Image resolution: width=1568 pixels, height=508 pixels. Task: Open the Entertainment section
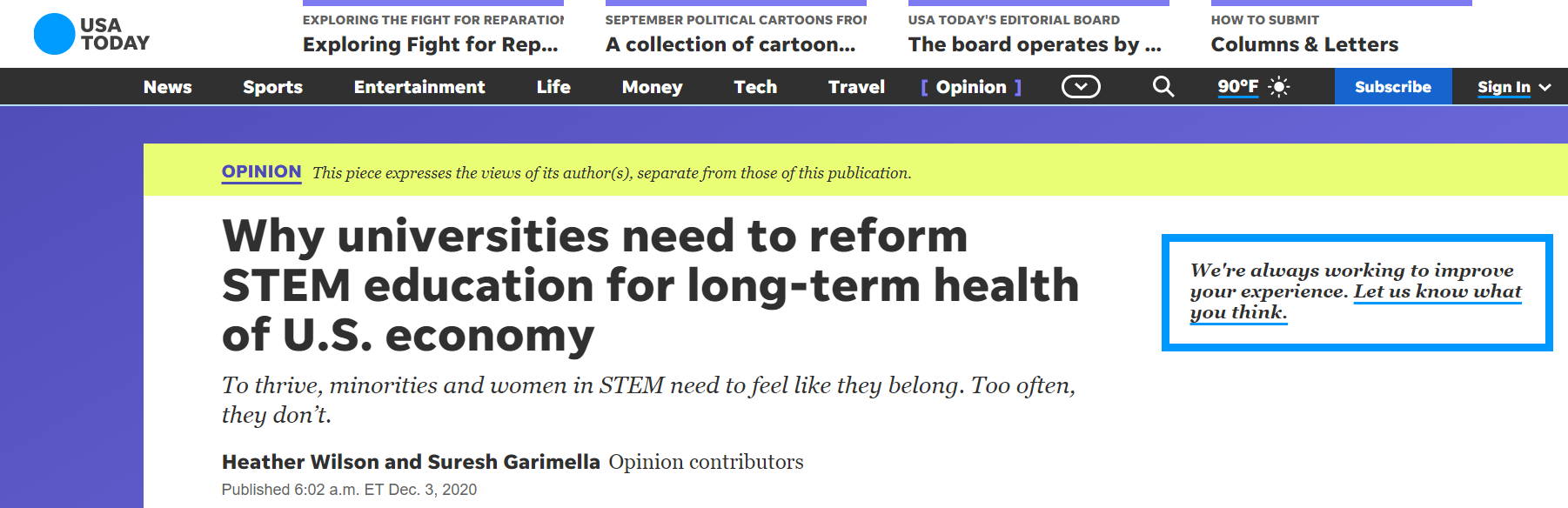point(419,87)
